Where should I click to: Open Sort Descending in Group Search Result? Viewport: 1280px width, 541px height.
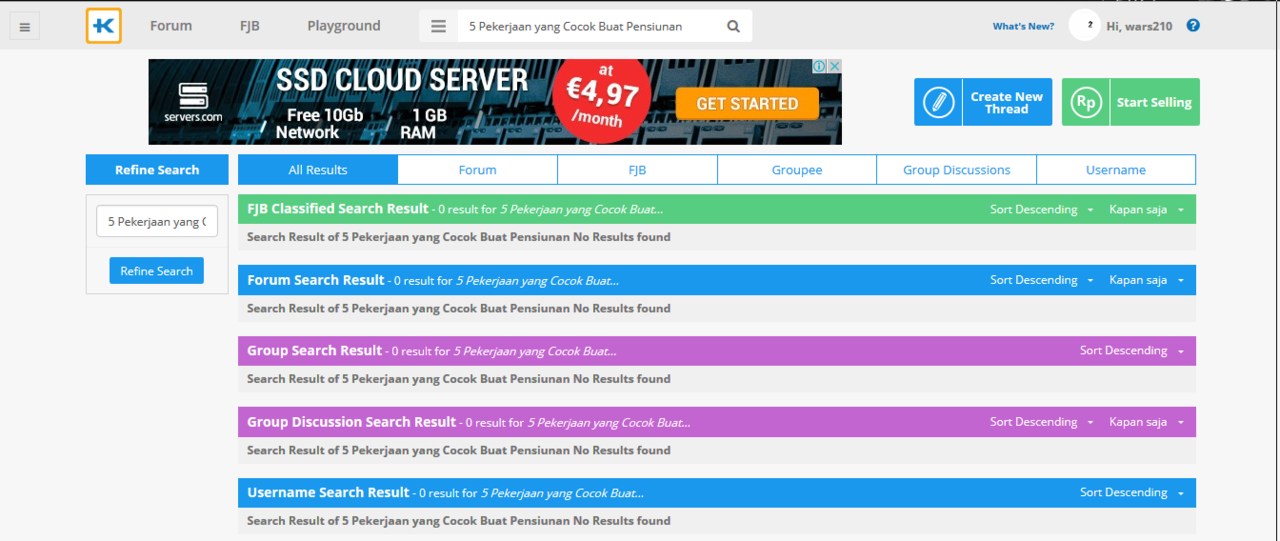click(x=1131, y=351)
